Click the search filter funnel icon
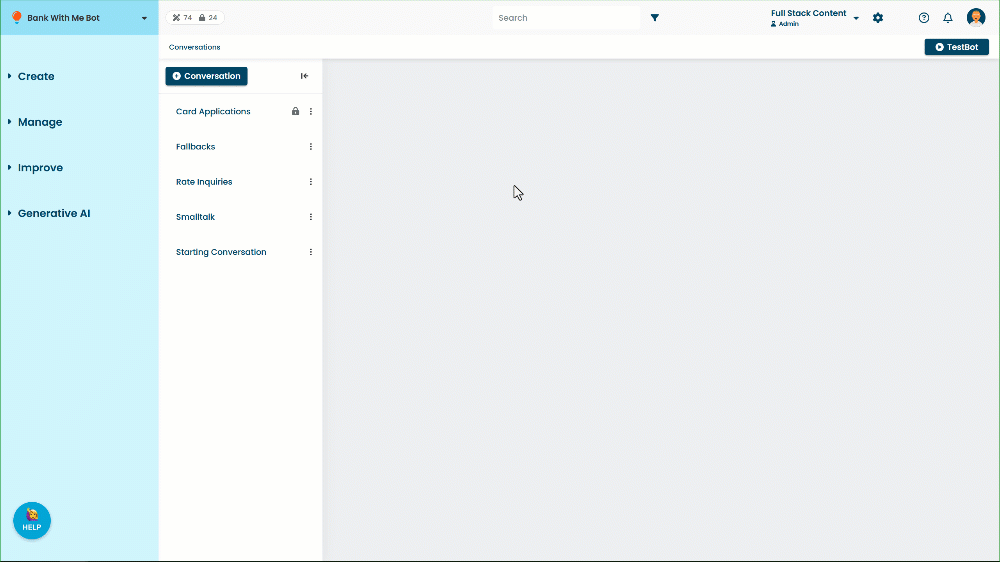The height and width of the screenshot is (562, 1000). pyautogui.click(x=654, y=18)
